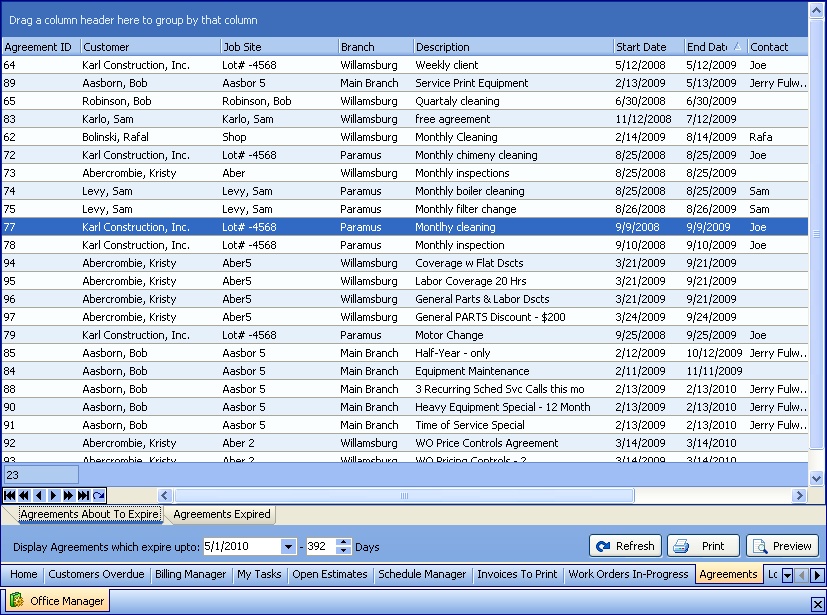The image size is (827, 615).
Task: Click the horizontal scrollbar thumb
Action: [404, 496]
